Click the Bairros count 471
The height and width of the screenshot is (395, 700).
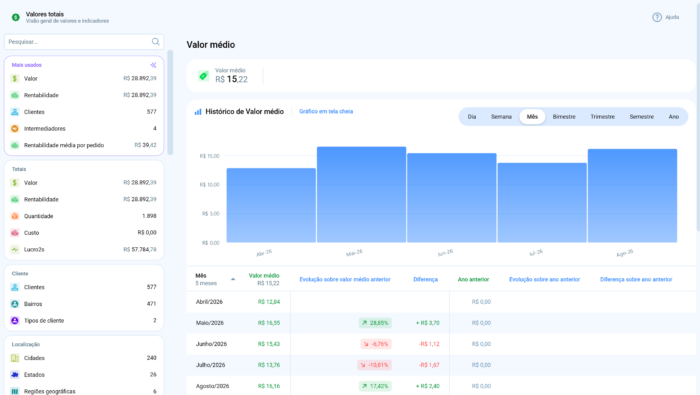pyautogui.click(x=151, y=304)
